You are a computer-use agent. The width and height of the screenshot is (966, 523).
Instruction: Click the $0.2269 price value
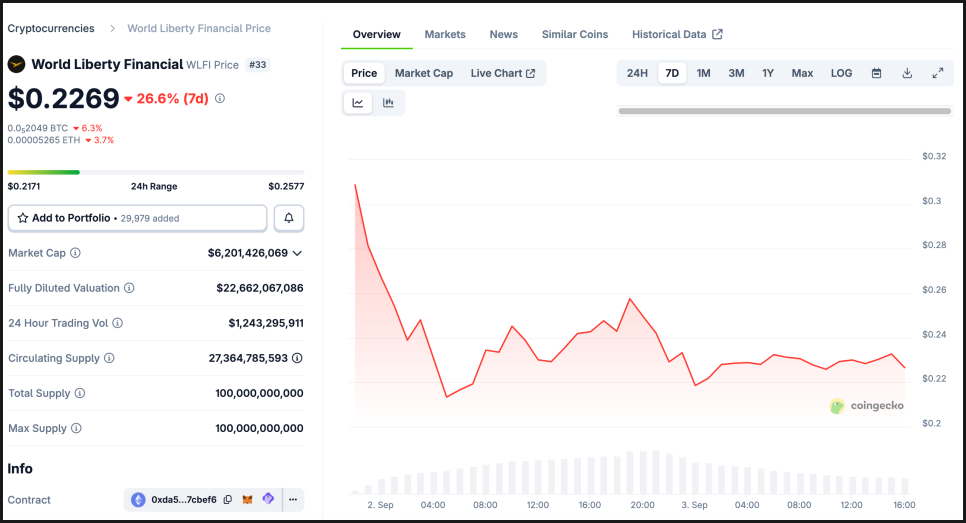[x=63, y=99]
